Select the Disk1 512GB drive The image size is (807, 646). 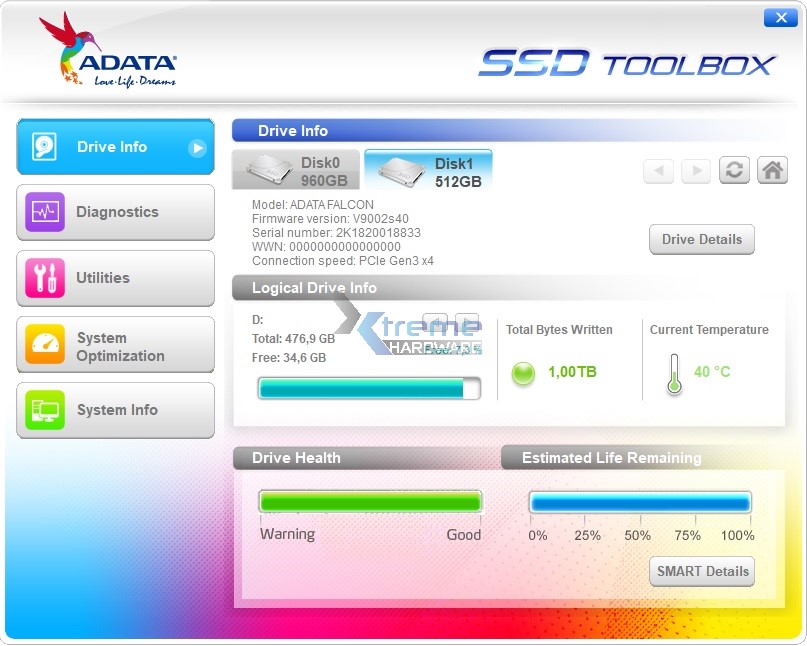coord(428,170)
